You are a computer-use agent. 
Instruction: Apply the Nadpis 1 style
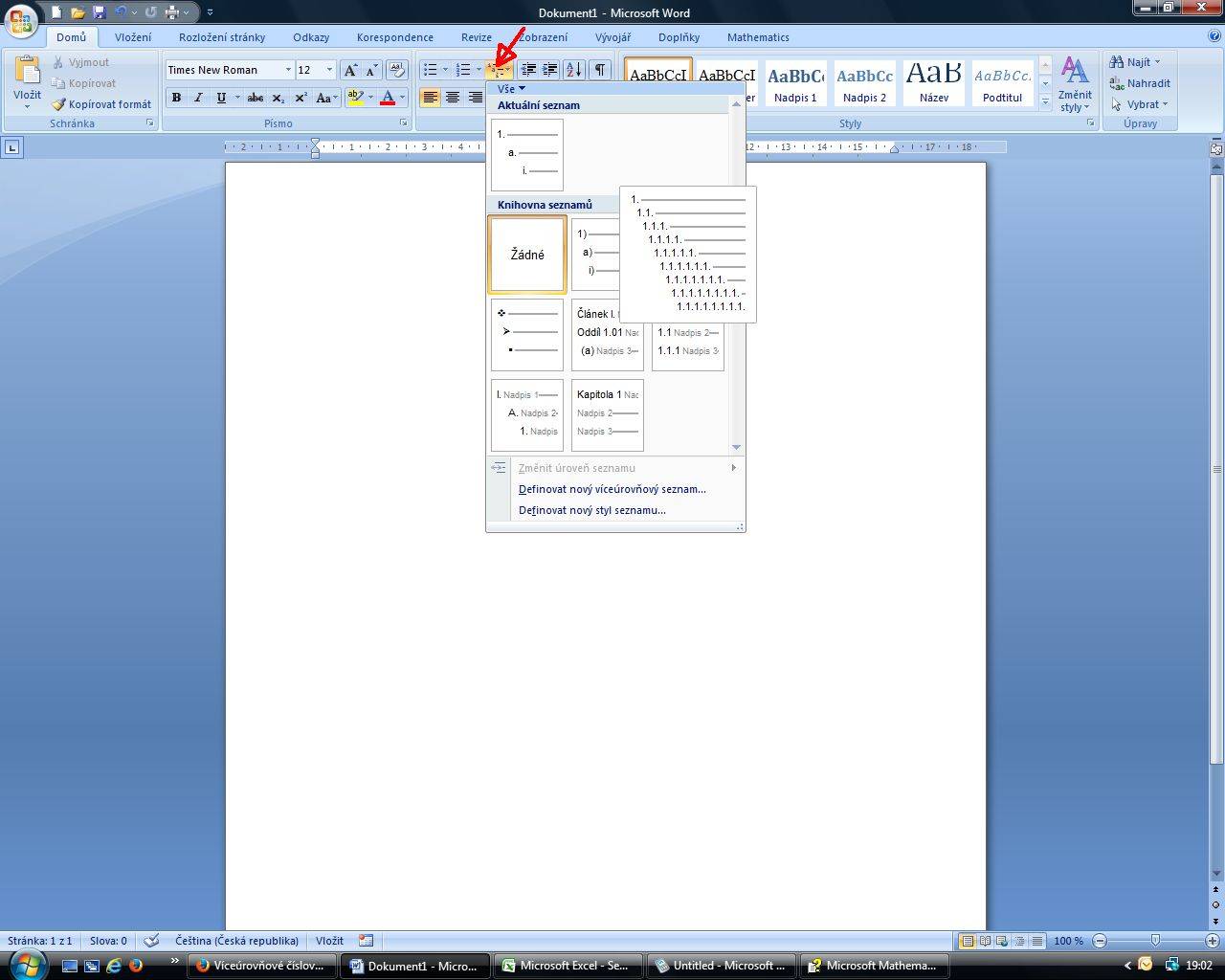click(x=795, y=83)
